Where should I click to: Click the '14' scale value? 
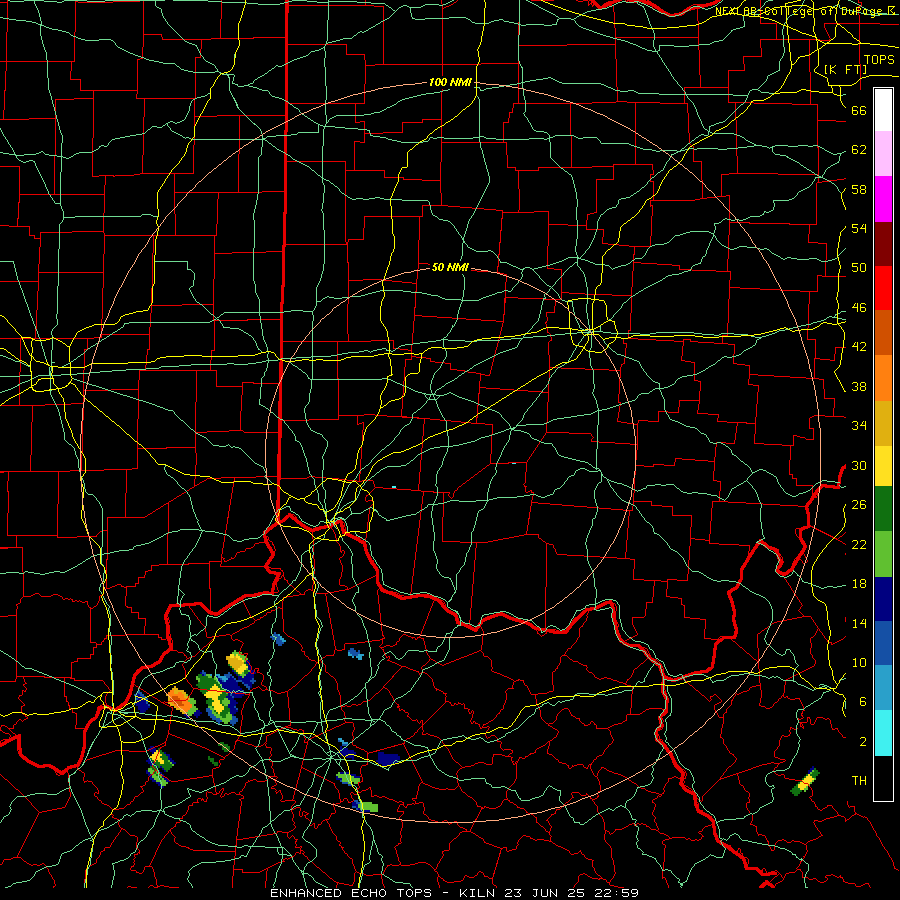pos(859,623)
